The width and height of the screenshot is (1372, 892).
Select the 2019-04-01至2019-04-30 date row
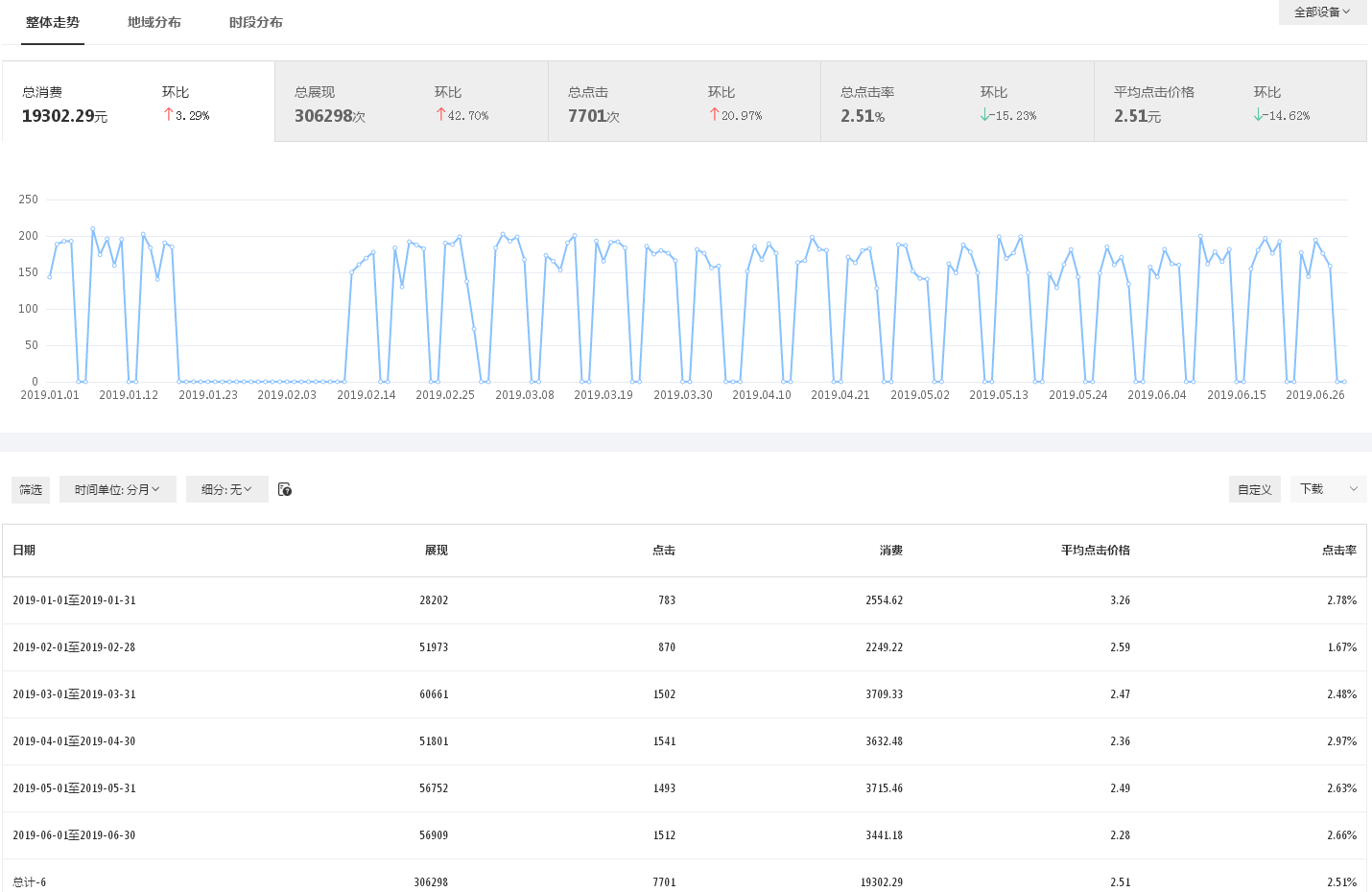(684, 741)
